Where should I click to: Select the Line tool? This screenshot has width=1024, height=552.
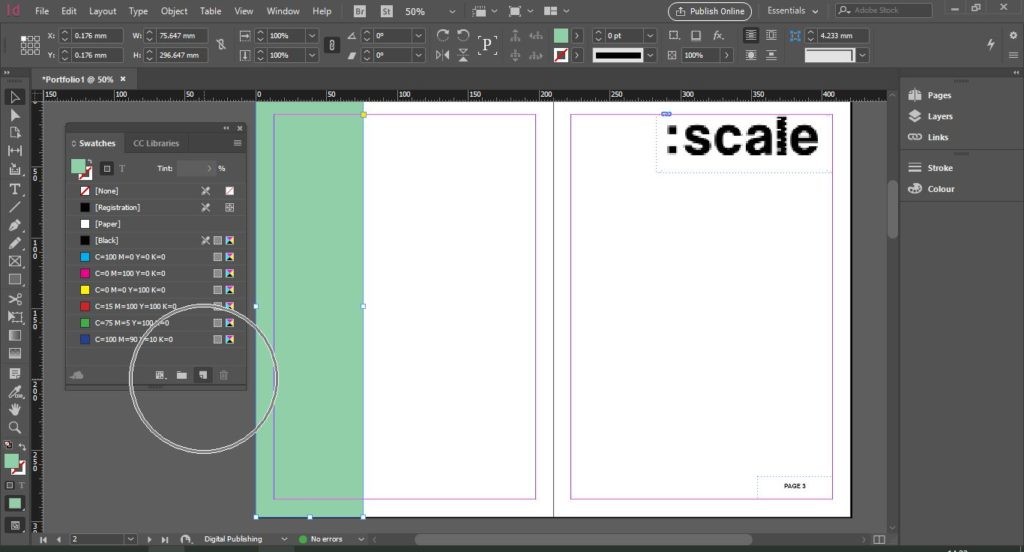[14, 207]
